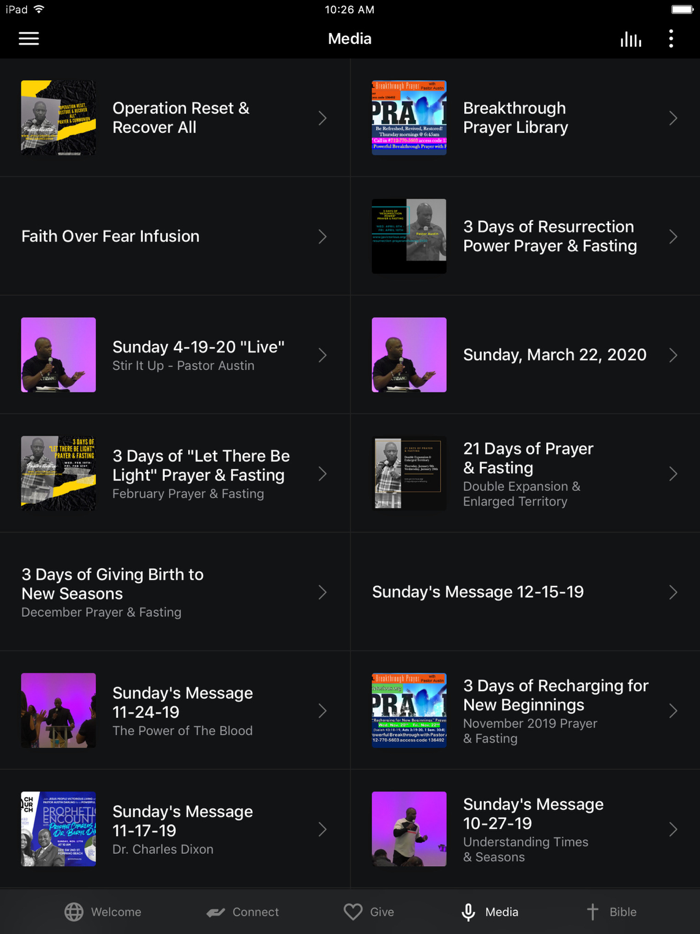
Task: Switch to the Welcome tab
Action: tap(116, 912)
